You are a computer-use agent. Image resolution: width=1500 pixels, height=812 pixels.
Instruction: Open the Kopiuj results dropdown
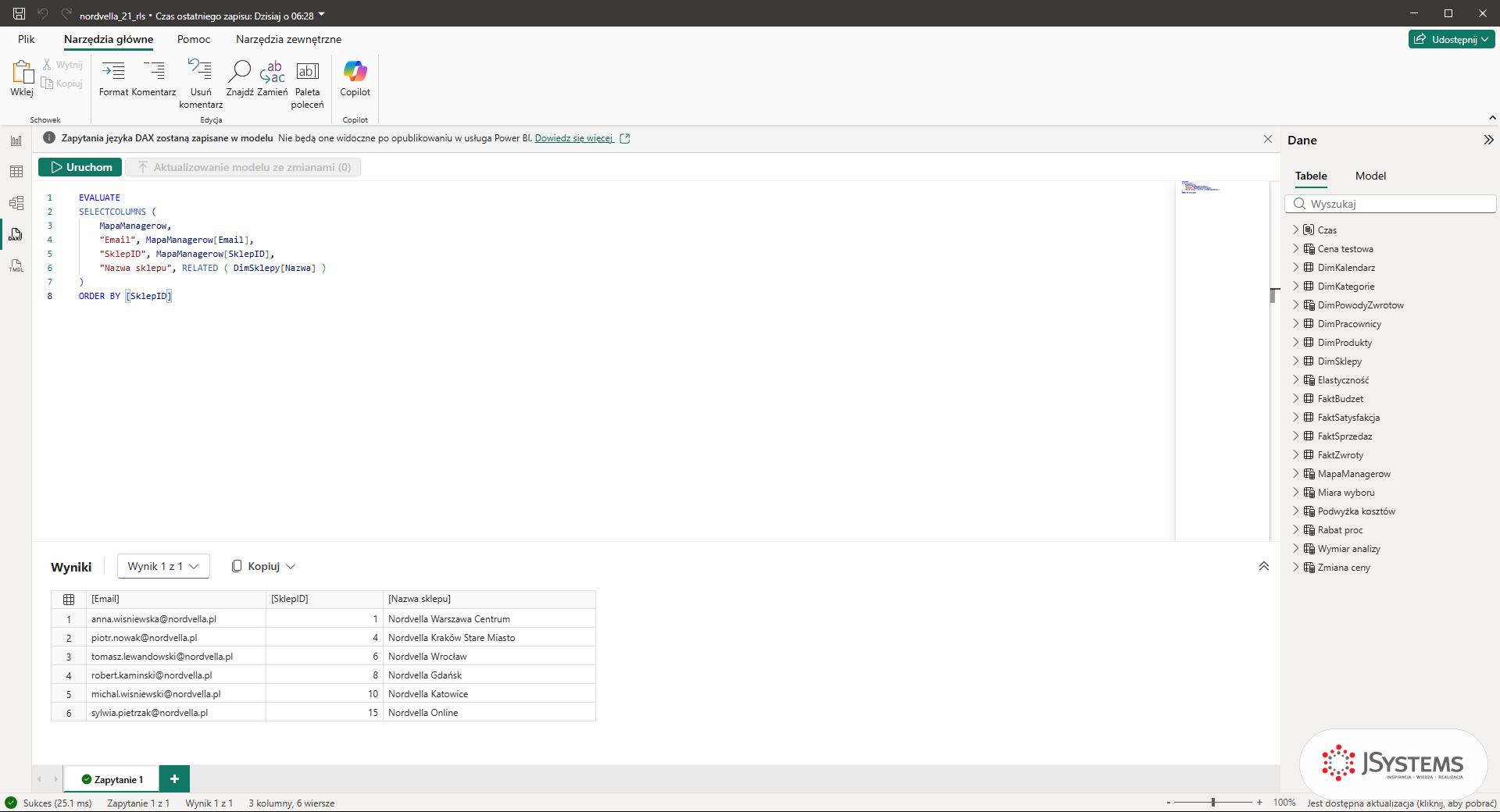point(264,566)
